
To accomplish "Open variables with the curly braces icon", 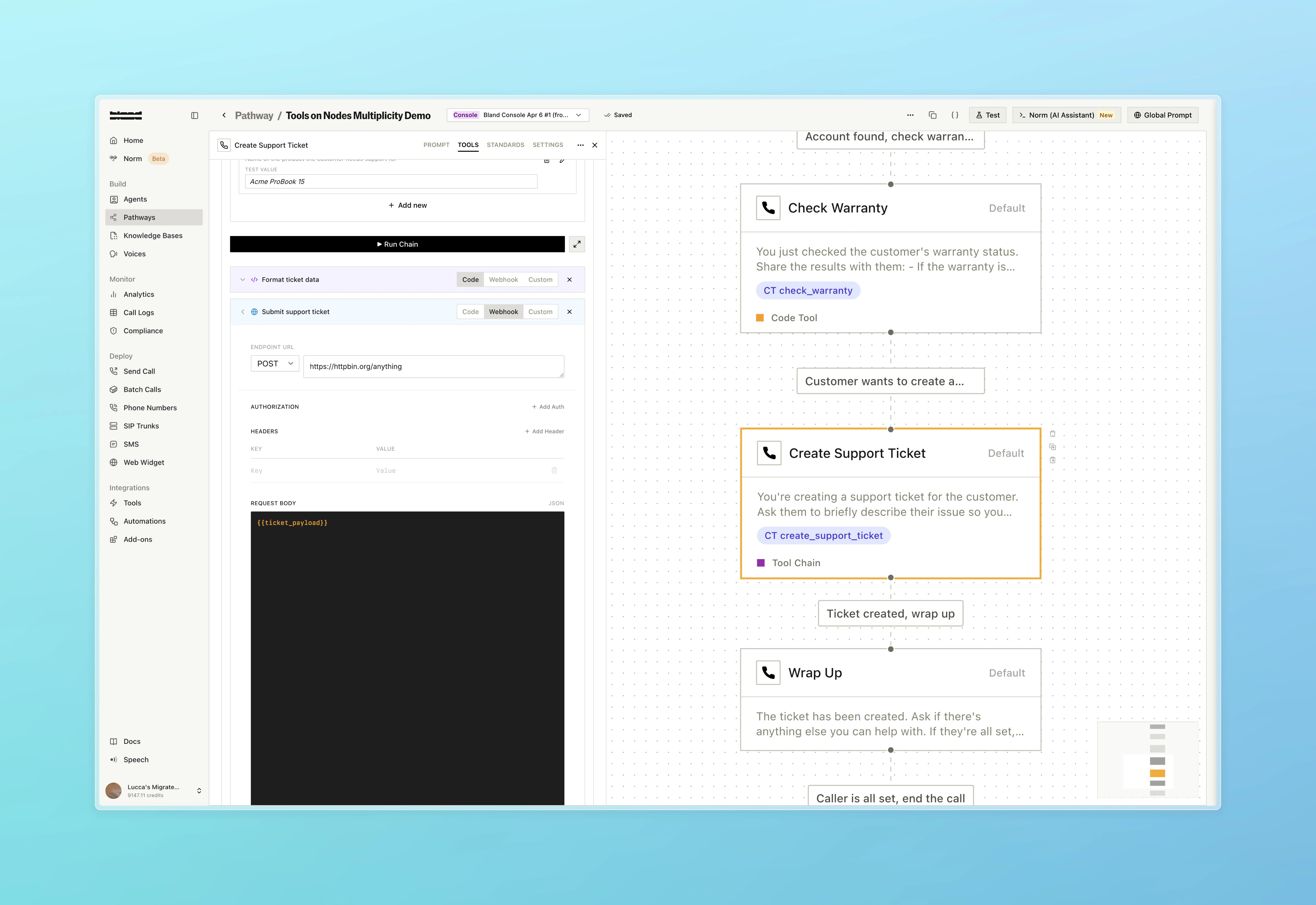I will coord(955,115).
